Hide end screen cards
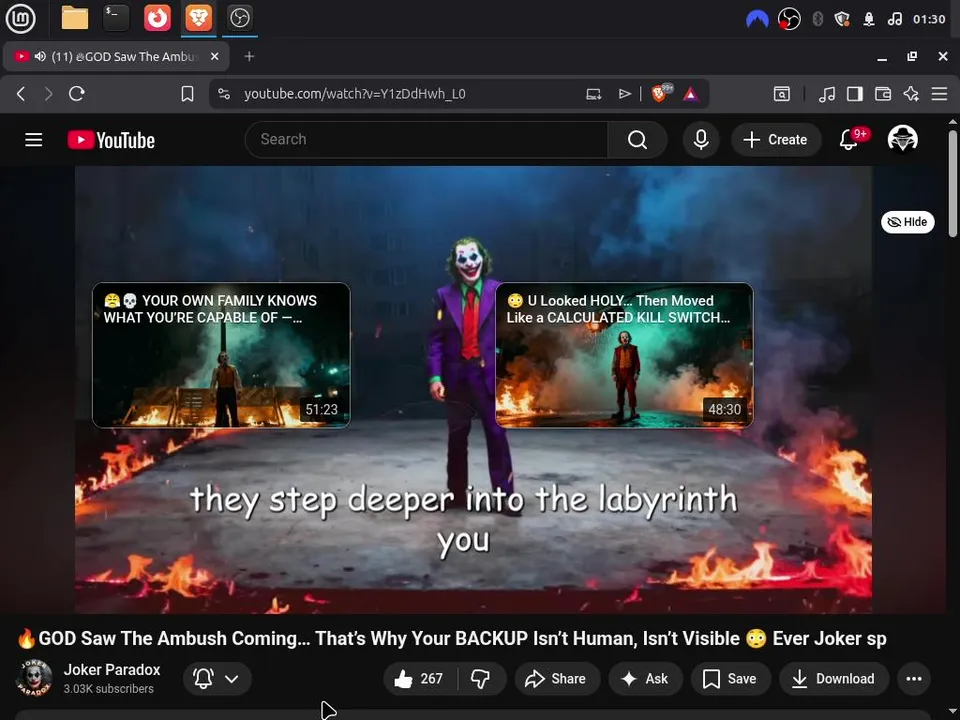Image resolution: width=960 pixels, height=720 pixels. (x=907, y=222)
